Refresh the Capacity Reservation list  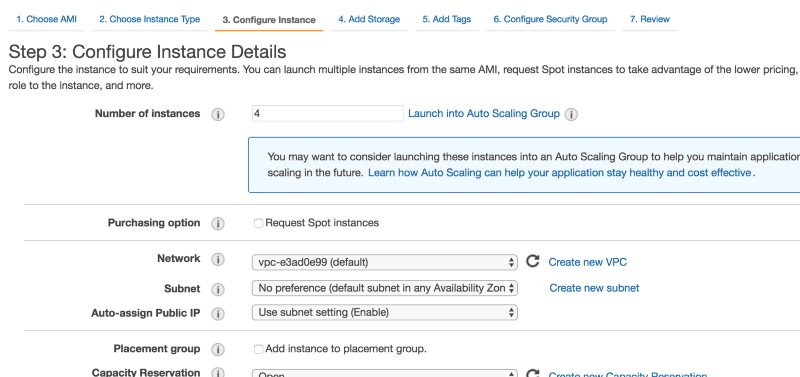coord(533,373)
